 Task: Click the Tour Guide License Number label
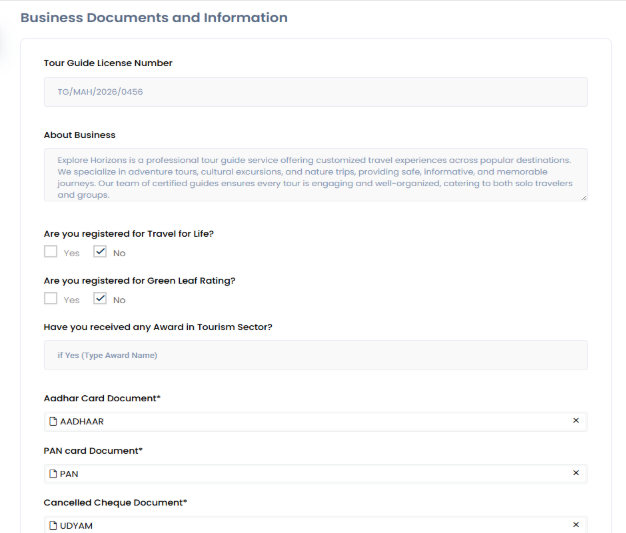pos(108,63)
